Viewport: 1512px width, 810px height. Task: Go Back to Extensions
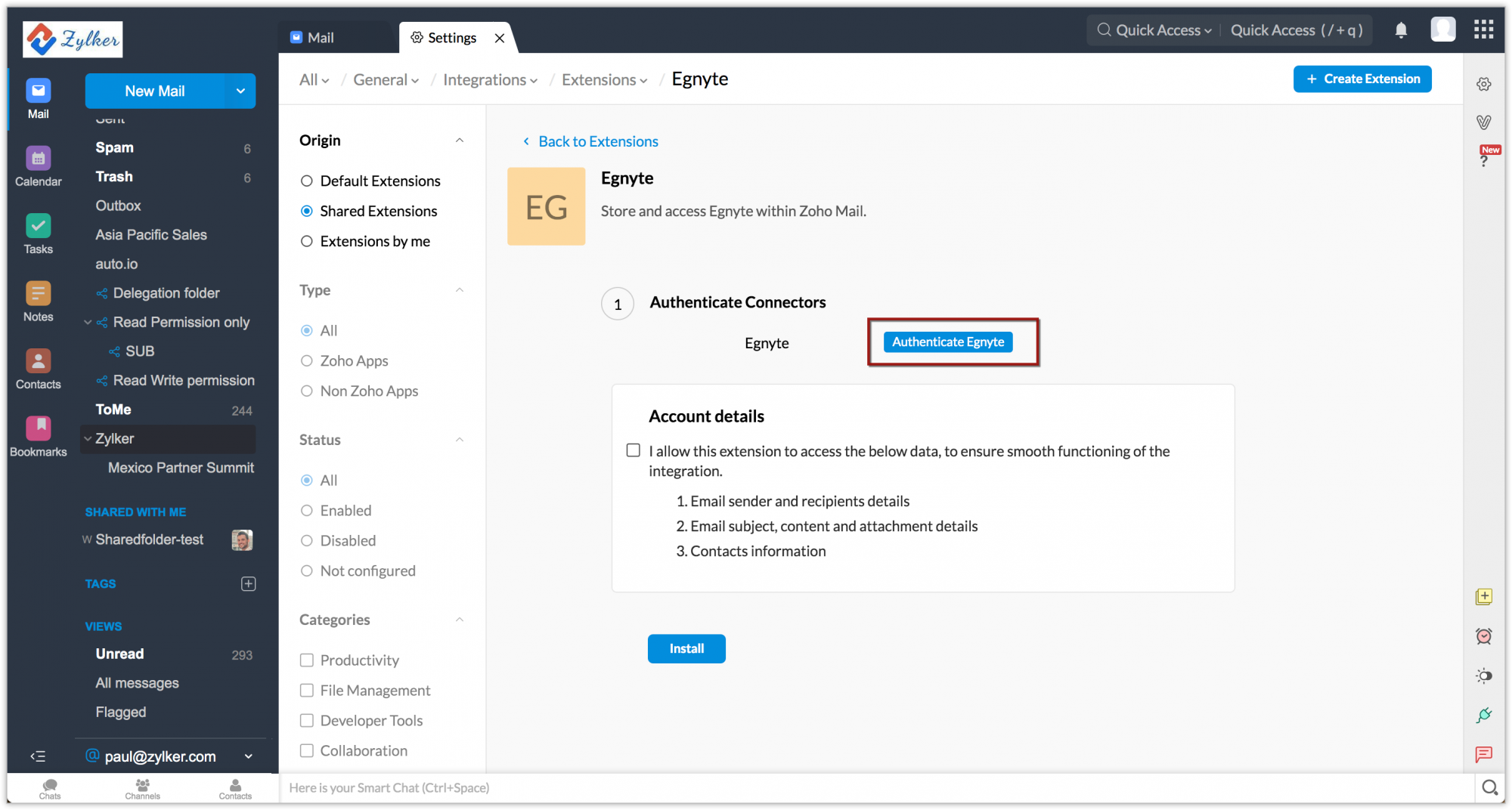pyautogui.click(x=590, y=141)
